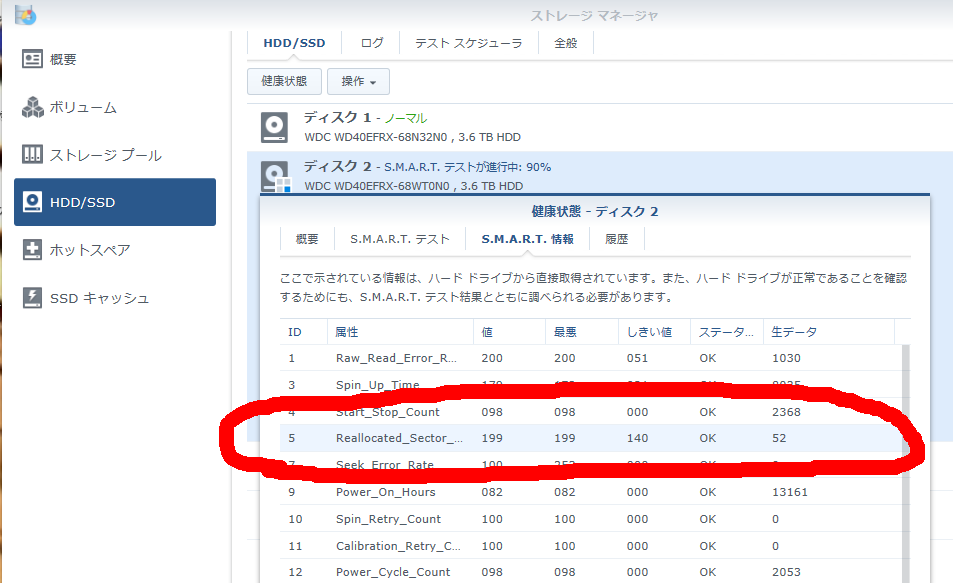Click the ステータス column header

click(727, 332)
